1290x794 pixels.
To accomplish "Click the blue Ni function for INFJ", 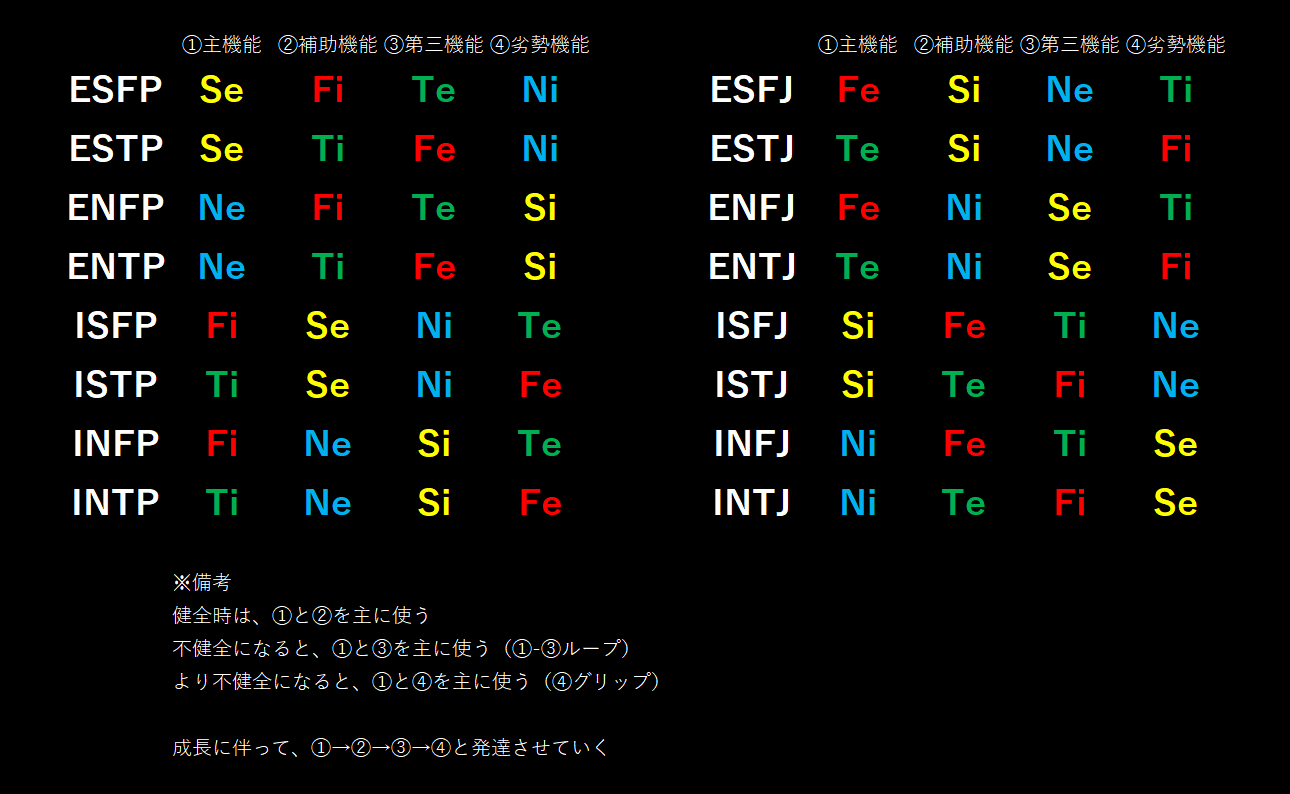I will [x=857, y=443].
